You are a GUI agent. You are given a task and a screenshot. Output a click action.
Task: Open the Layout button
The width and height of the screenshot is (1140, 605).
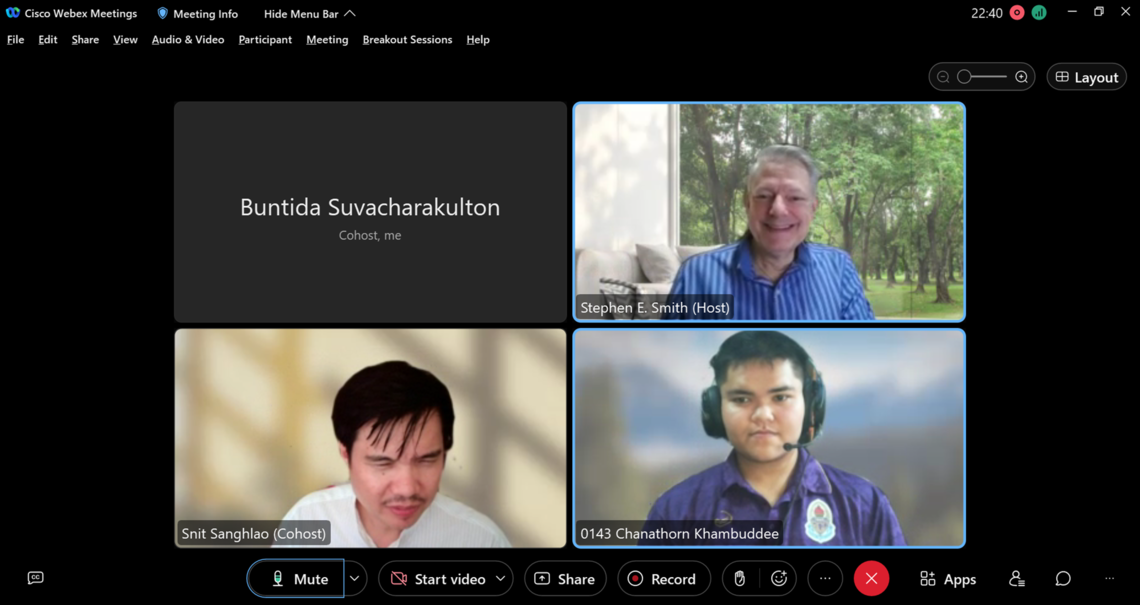pos(1086,77)
